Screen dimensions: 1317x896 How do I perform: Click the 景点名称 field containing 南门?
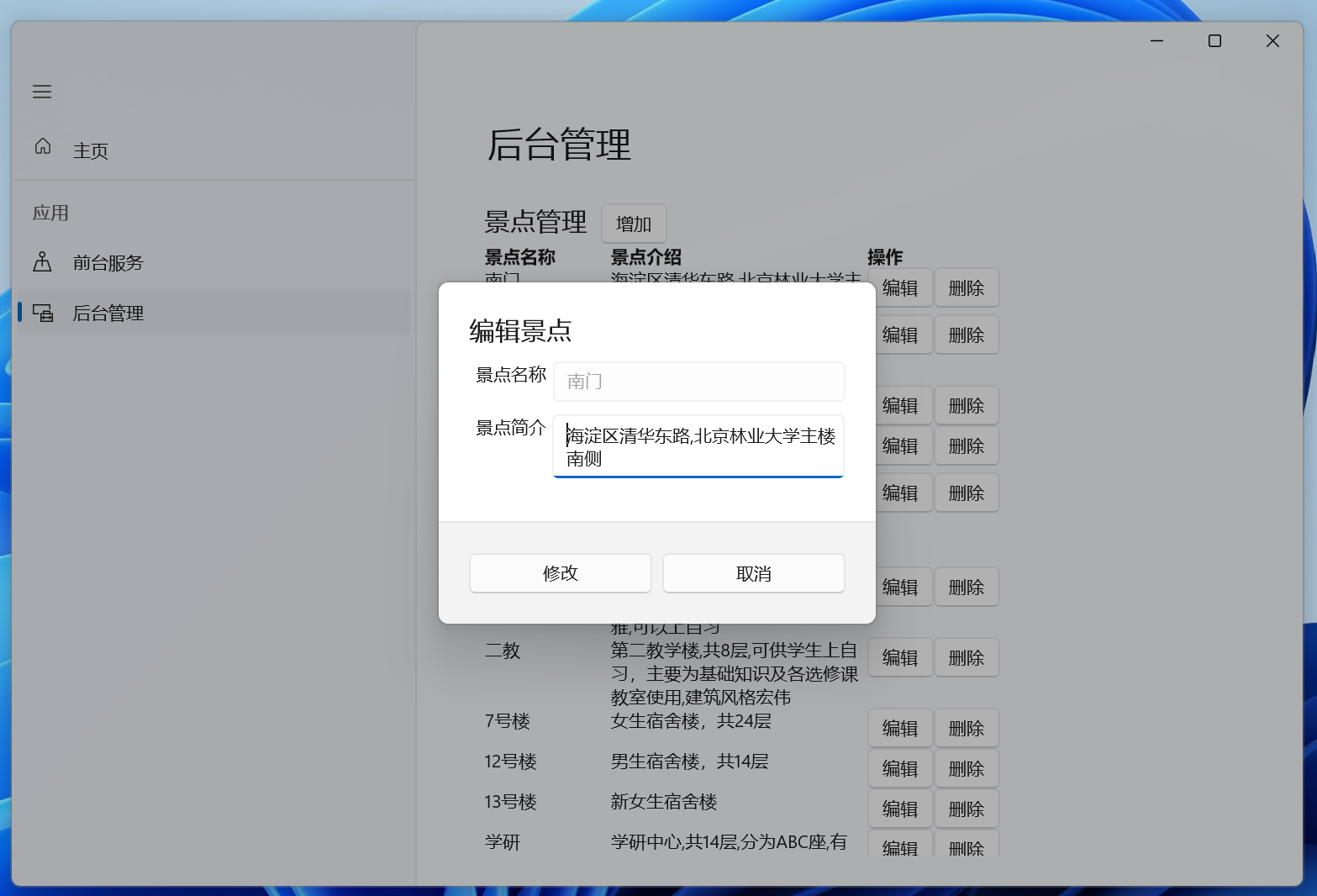(699, 382)
